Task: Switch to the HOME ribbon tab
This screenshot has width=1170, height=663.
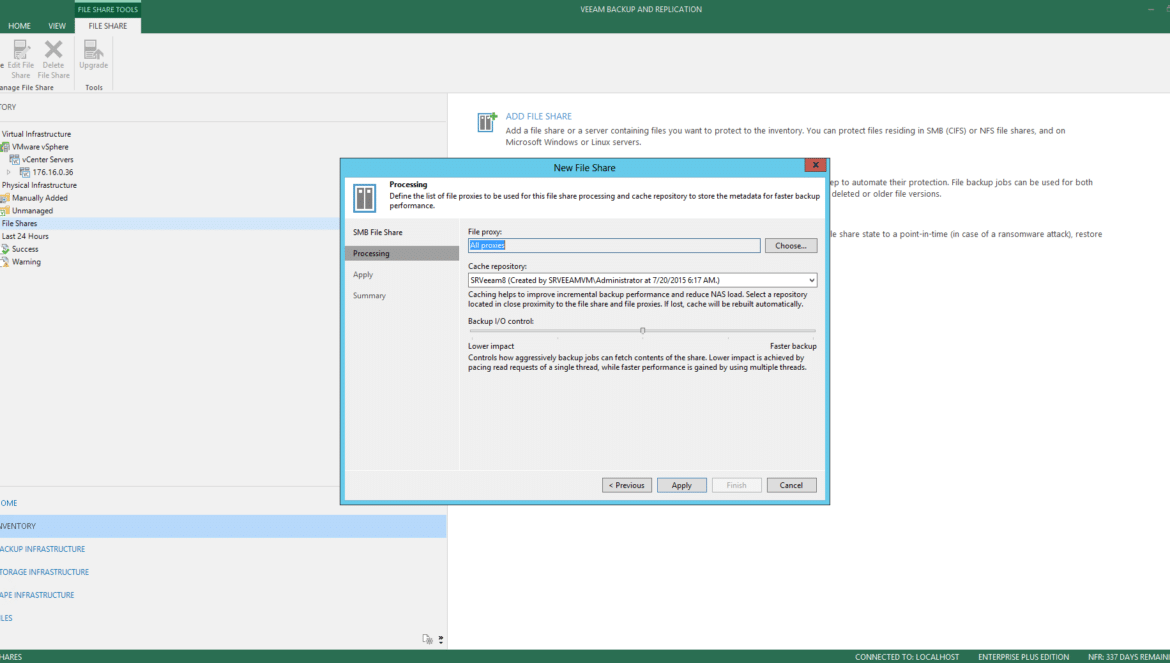Action: [x=19, y=26]
